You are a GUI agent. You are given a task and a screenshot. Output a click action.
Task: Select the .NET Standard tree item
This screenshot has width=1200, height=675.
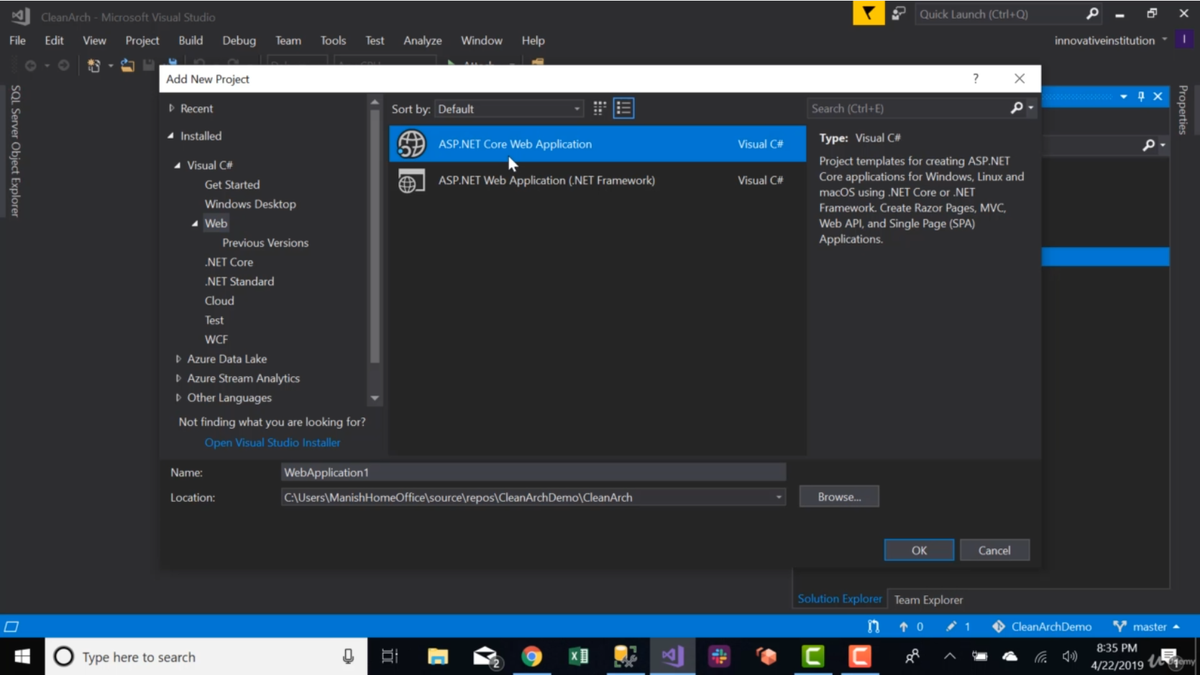(239, 282)
